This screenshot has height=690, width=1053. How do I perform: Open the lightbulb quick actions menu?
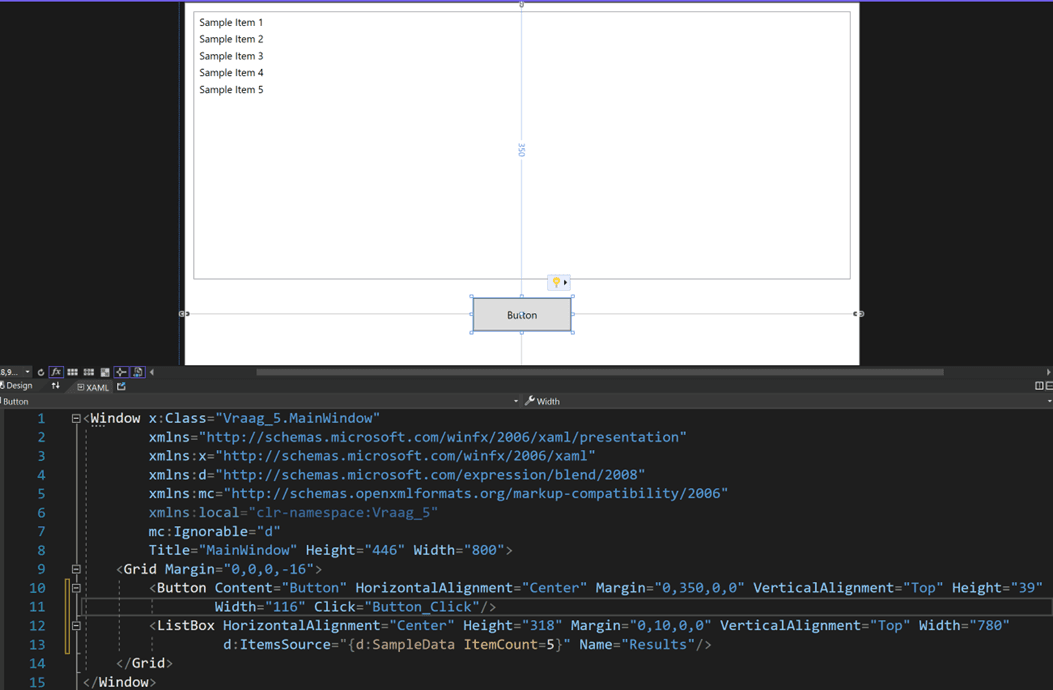(559, 282)
